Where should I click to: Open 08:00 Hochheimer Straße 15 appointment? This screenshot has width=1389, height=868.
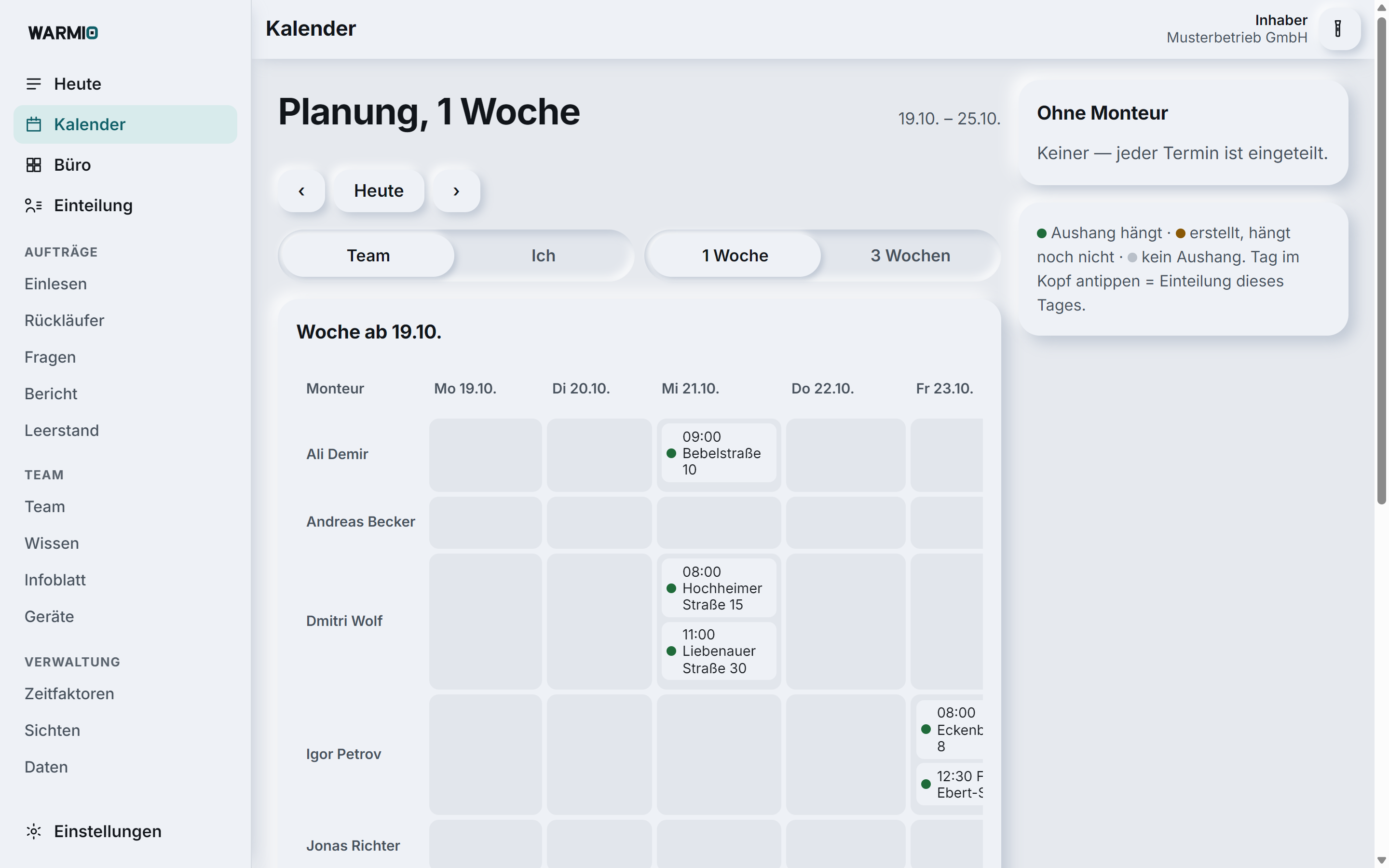click(719, 588)
